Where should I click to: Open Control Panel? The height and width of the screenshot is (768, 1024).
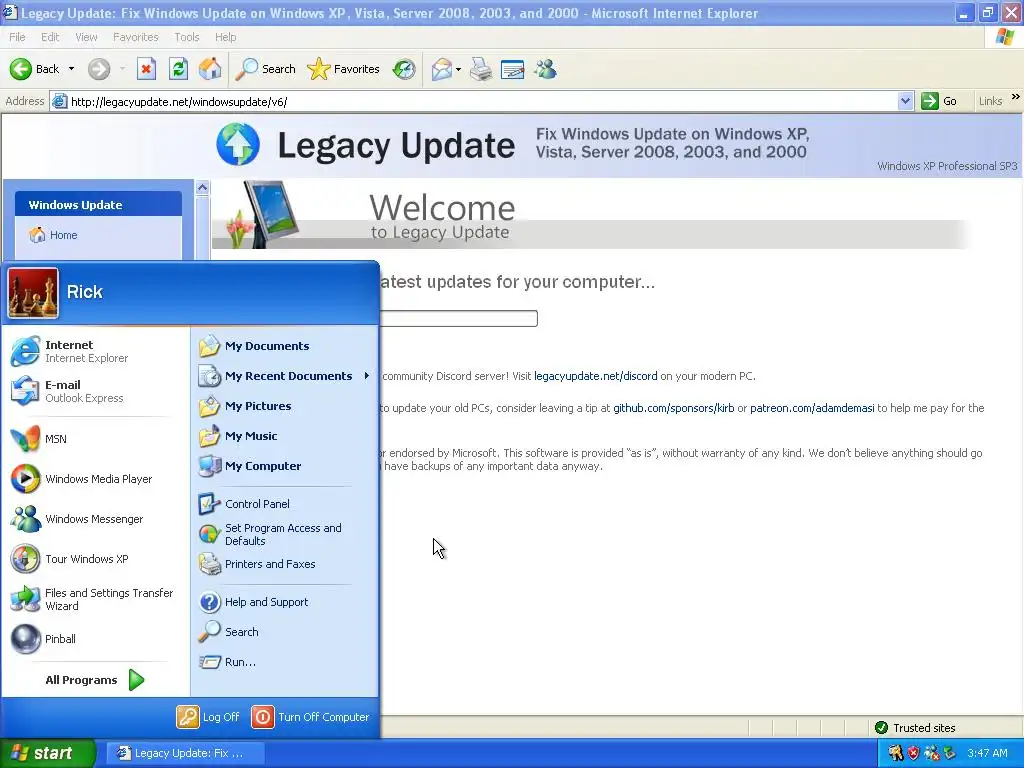(285, 504)
